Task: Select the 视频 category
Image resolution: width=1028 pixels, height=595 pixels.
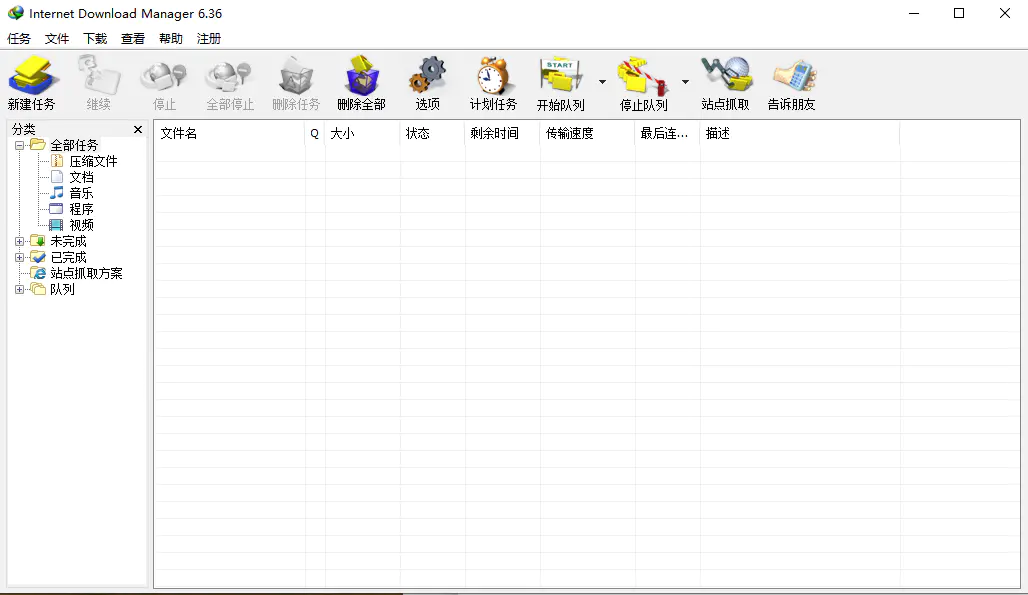Action: pos(81,225)
